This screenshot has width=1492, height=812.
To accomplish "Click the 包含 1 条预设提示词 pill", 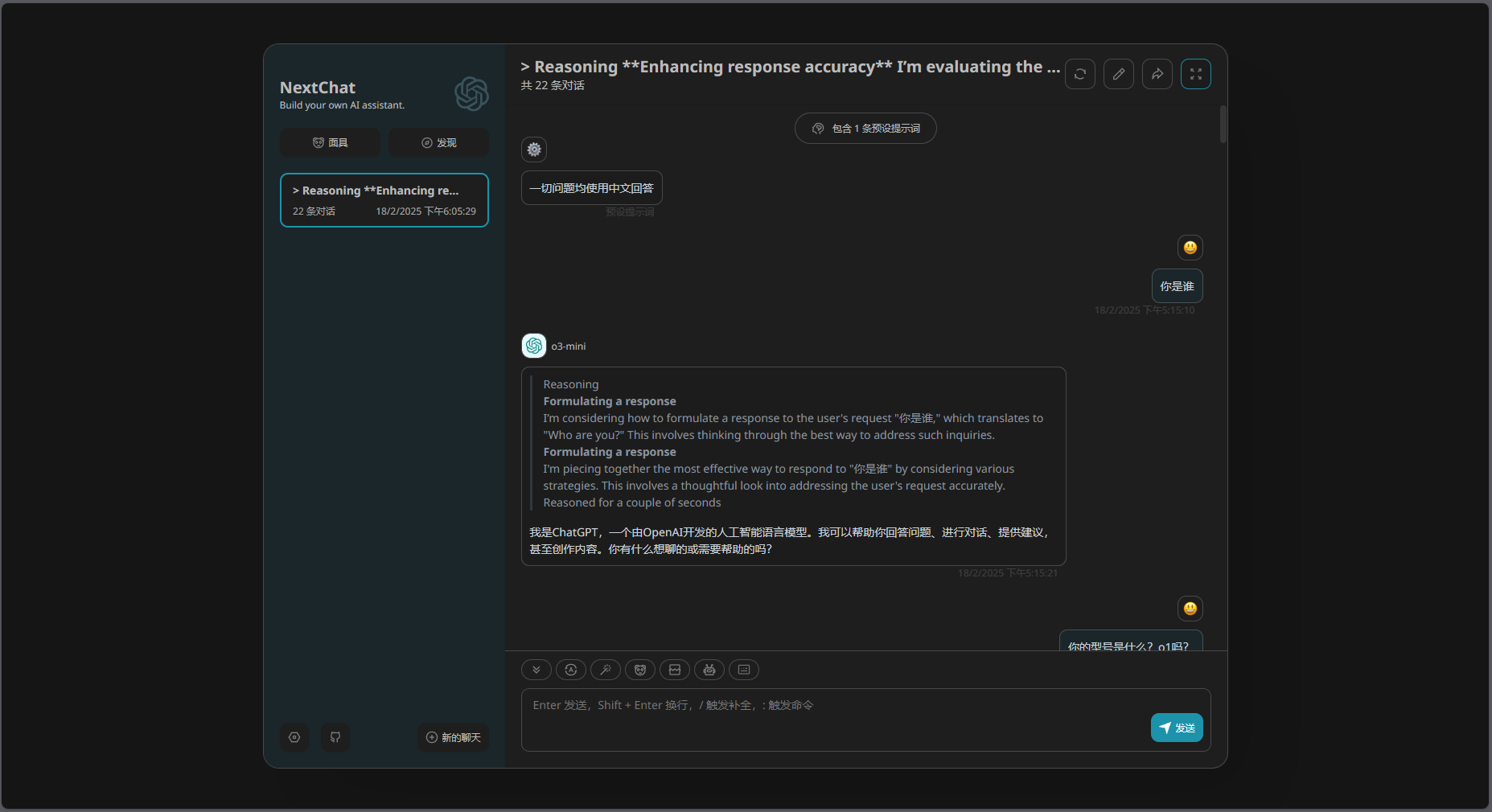I will (865, 129).
